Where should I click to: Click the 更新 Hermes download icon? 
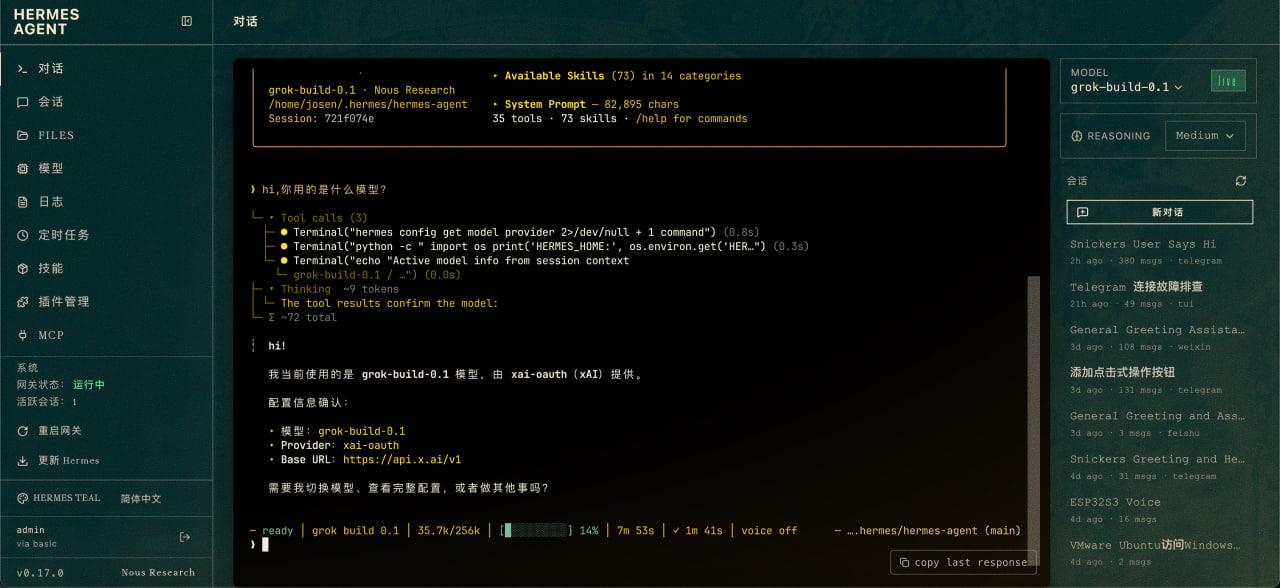point(22,461)
